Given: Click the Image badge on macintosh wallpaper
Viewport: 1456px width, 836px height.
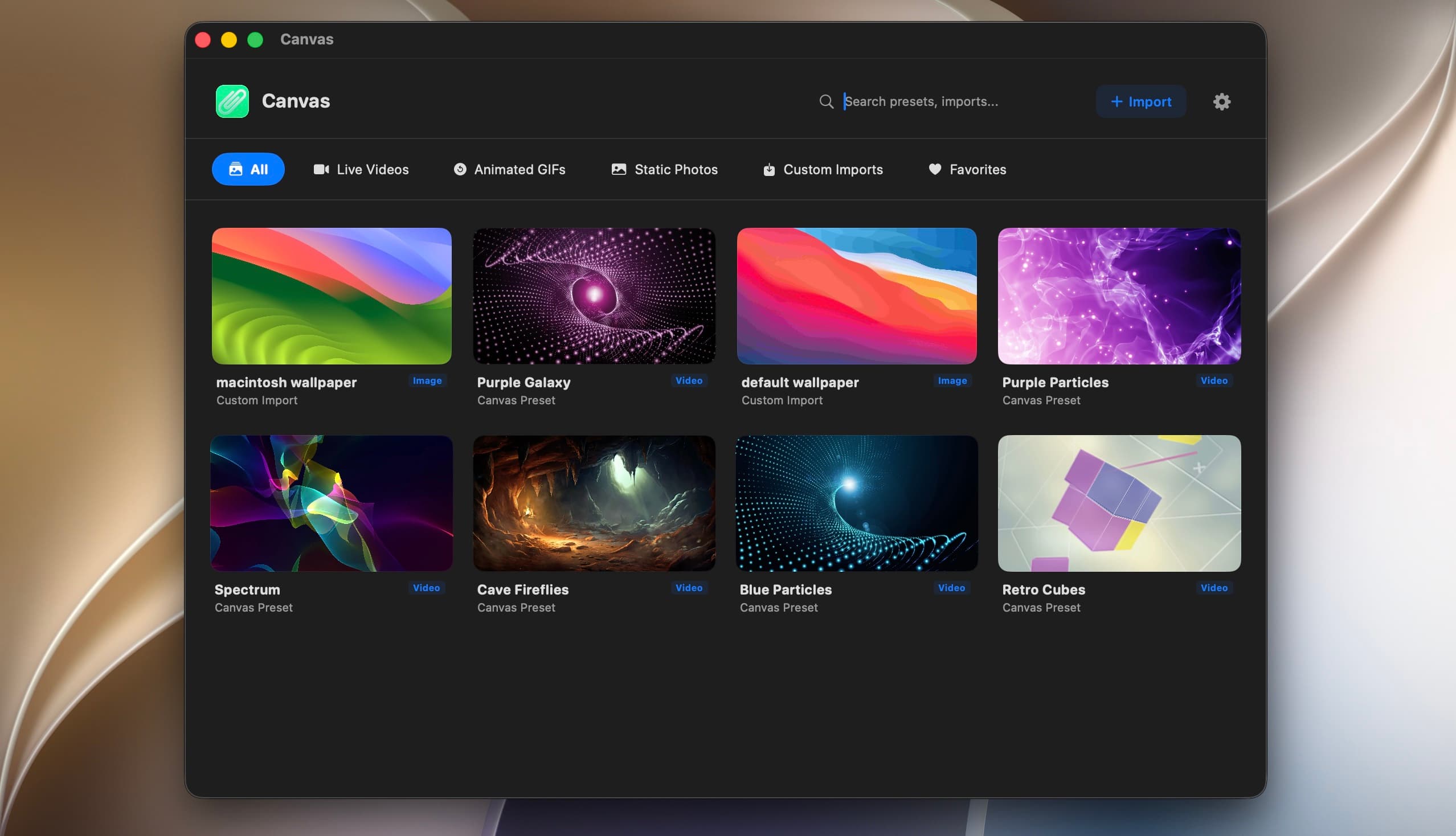Looking at the screenshot, I should [427, 380].
